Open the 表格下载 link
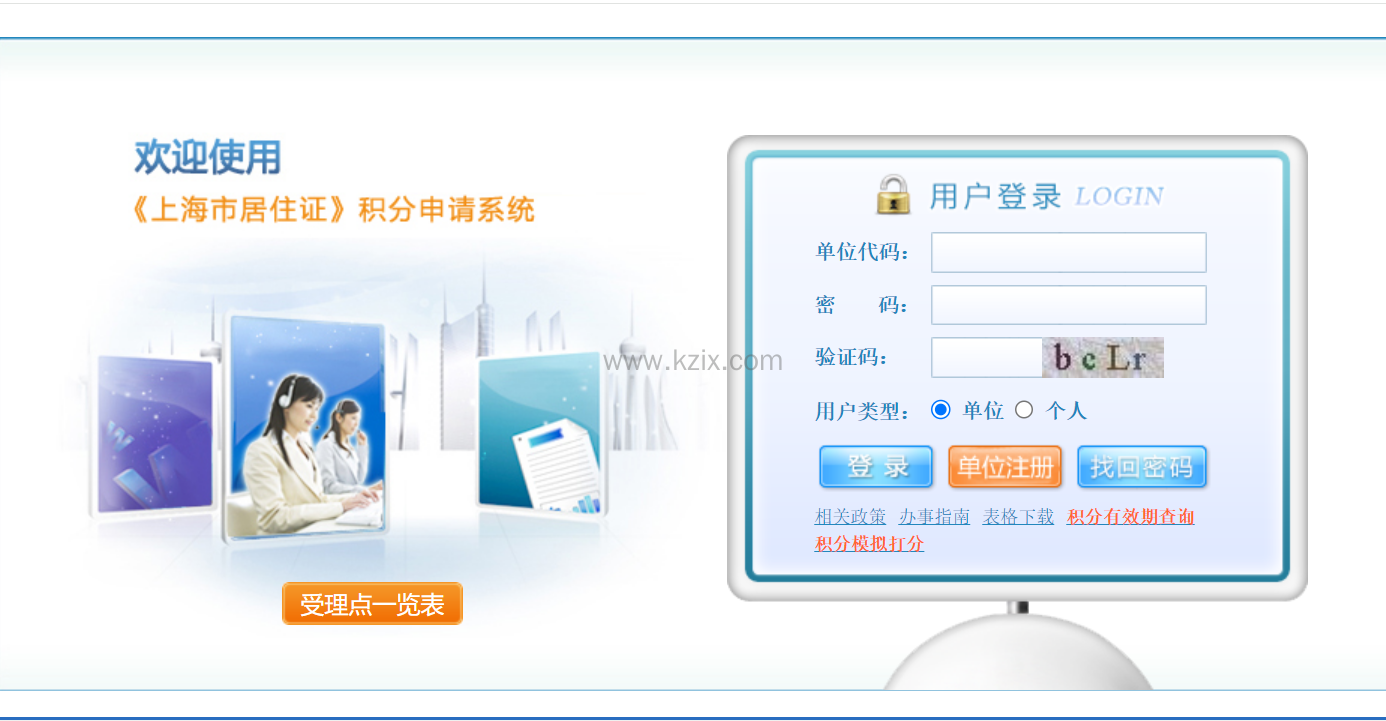 click(1018, 517)
